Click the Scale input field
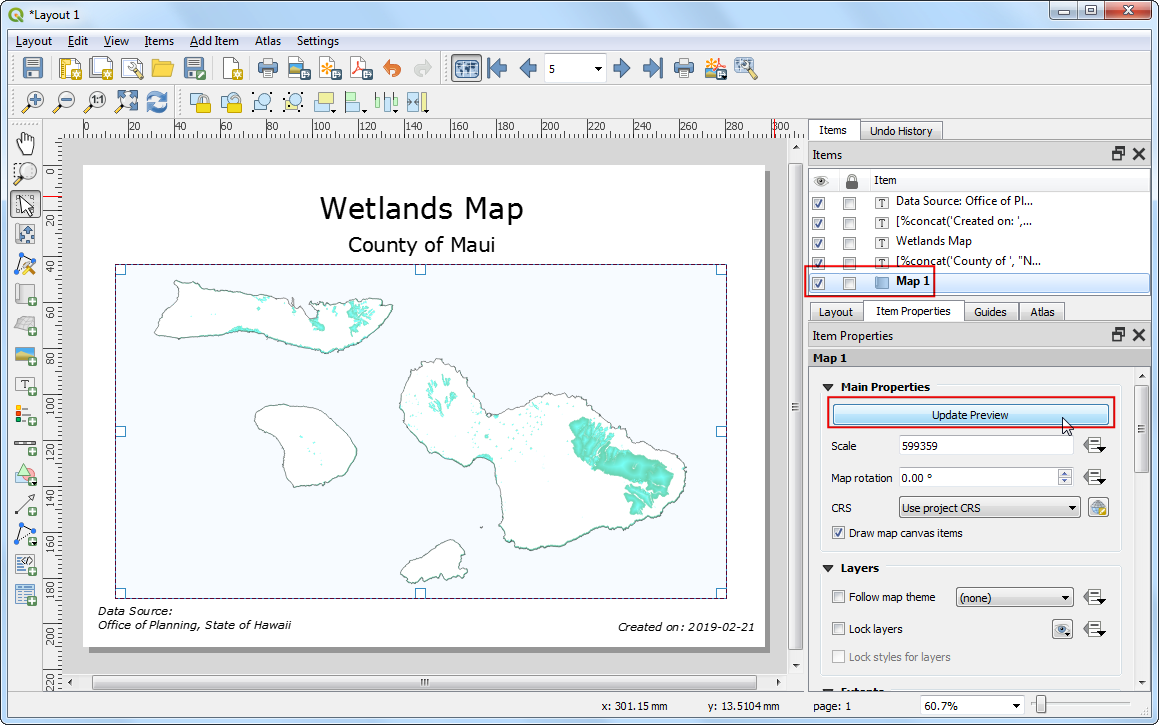Image resolution: width=1159 pixels, height=725 pixels. [x=985, y=446]
